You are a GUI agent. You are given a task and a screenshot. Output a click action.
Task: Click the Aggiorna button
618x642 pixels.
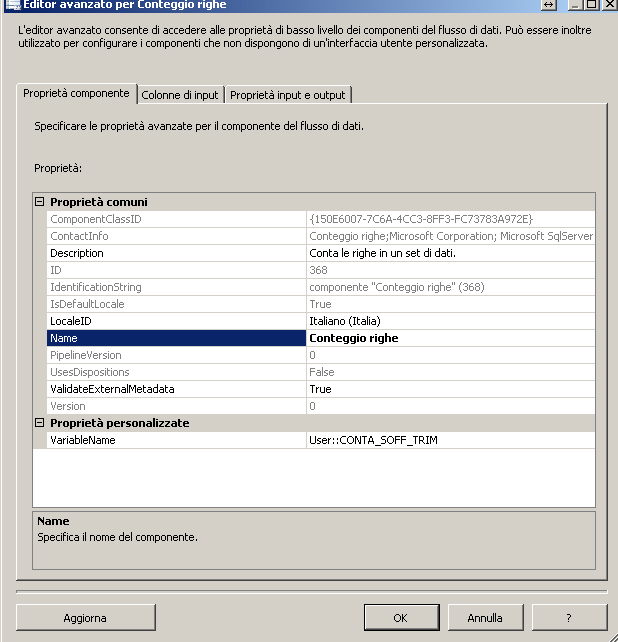(85, 617)
